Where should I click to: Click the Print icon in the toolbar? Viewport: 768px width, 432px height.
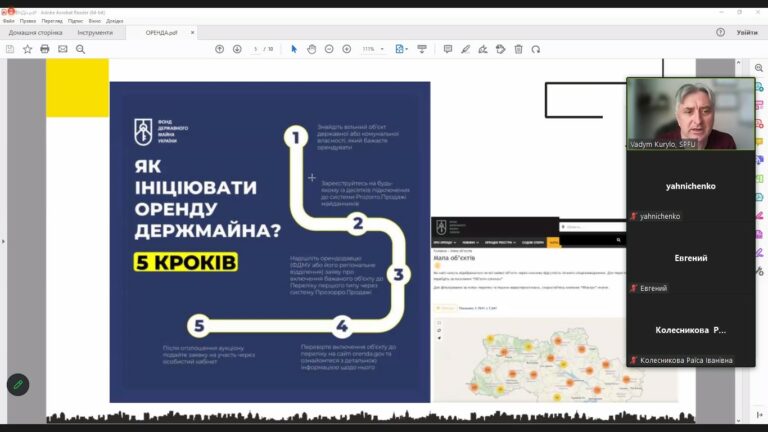click(45, 49)
